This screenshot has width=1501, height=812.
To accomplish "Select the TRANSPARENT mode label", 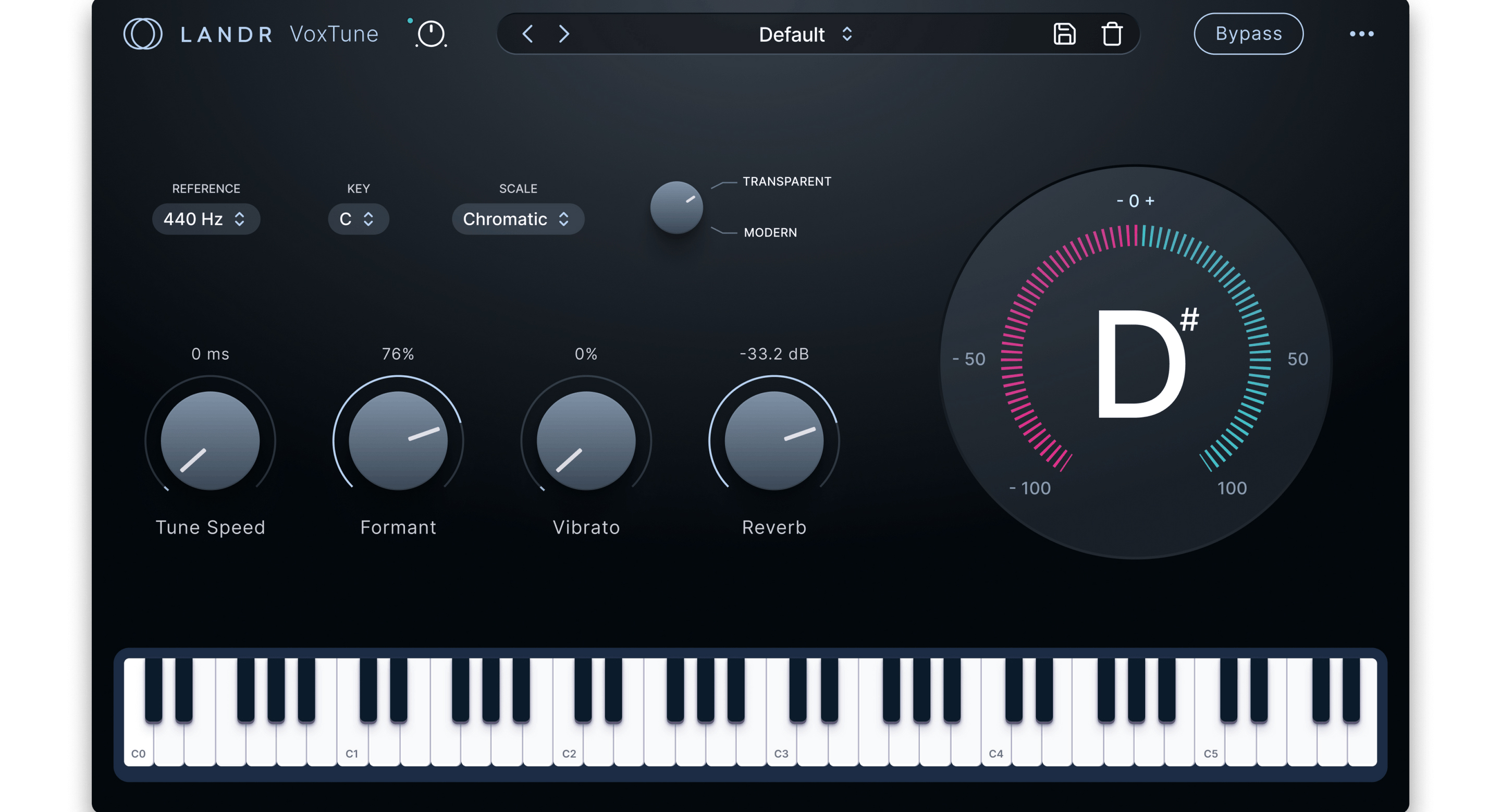I will click(x=786, y=181).
